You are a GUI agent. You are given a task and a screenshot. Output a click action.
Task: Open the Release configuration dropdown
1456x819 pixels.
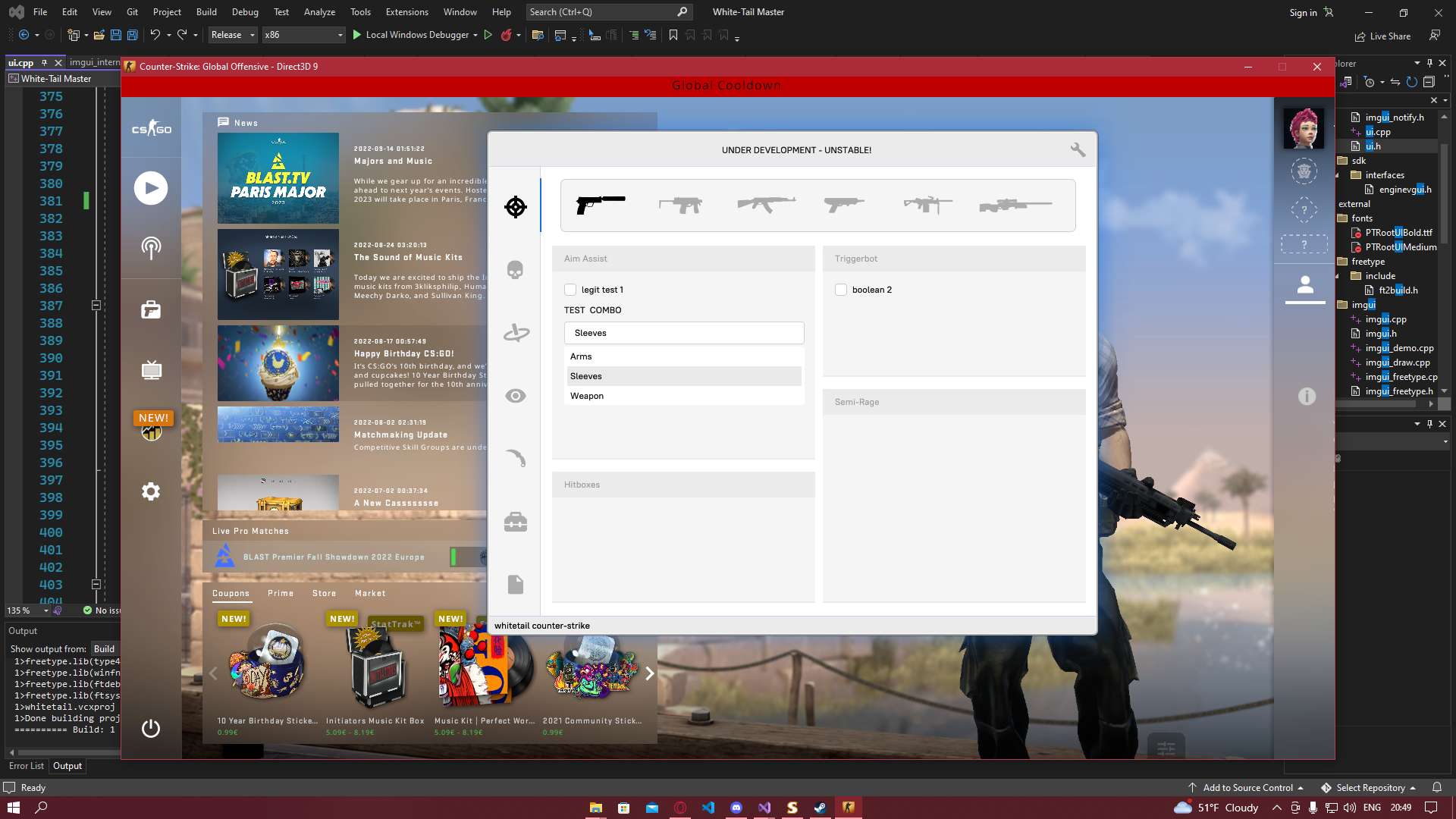coord(233,35)
